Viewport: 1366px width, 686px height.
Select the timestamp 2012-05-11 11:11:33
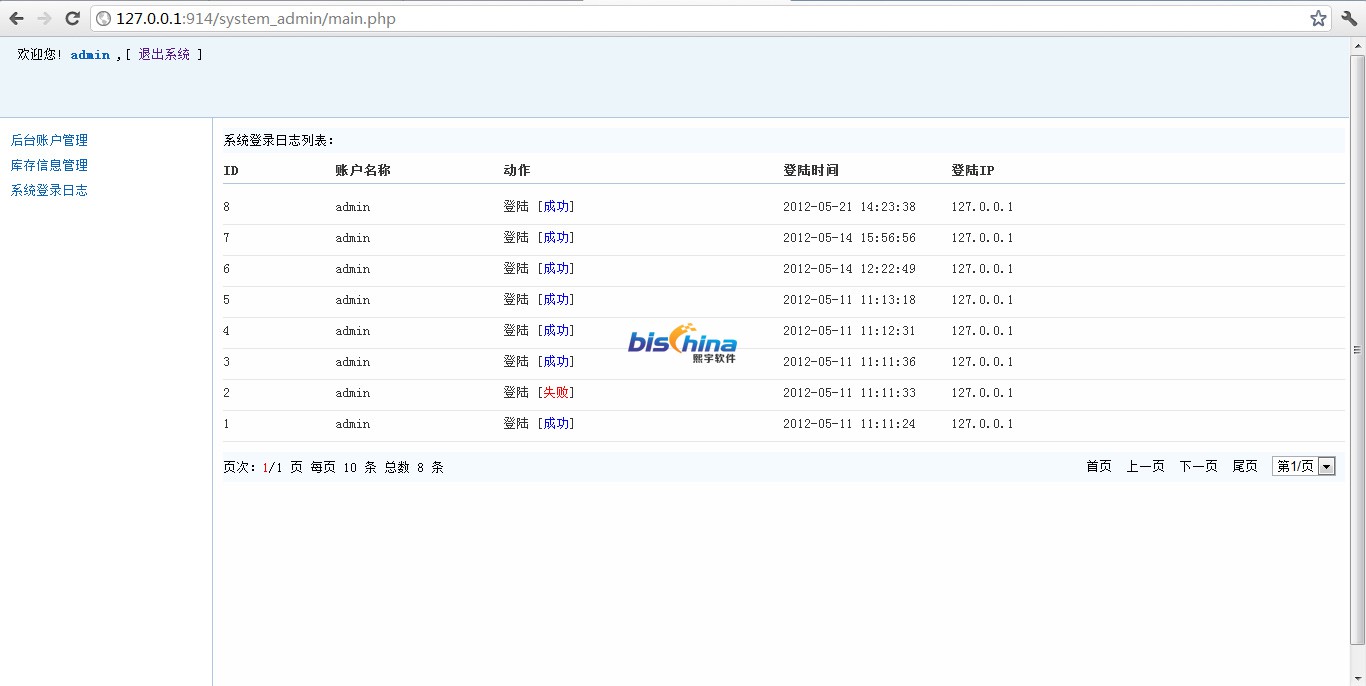coord(849,393)
